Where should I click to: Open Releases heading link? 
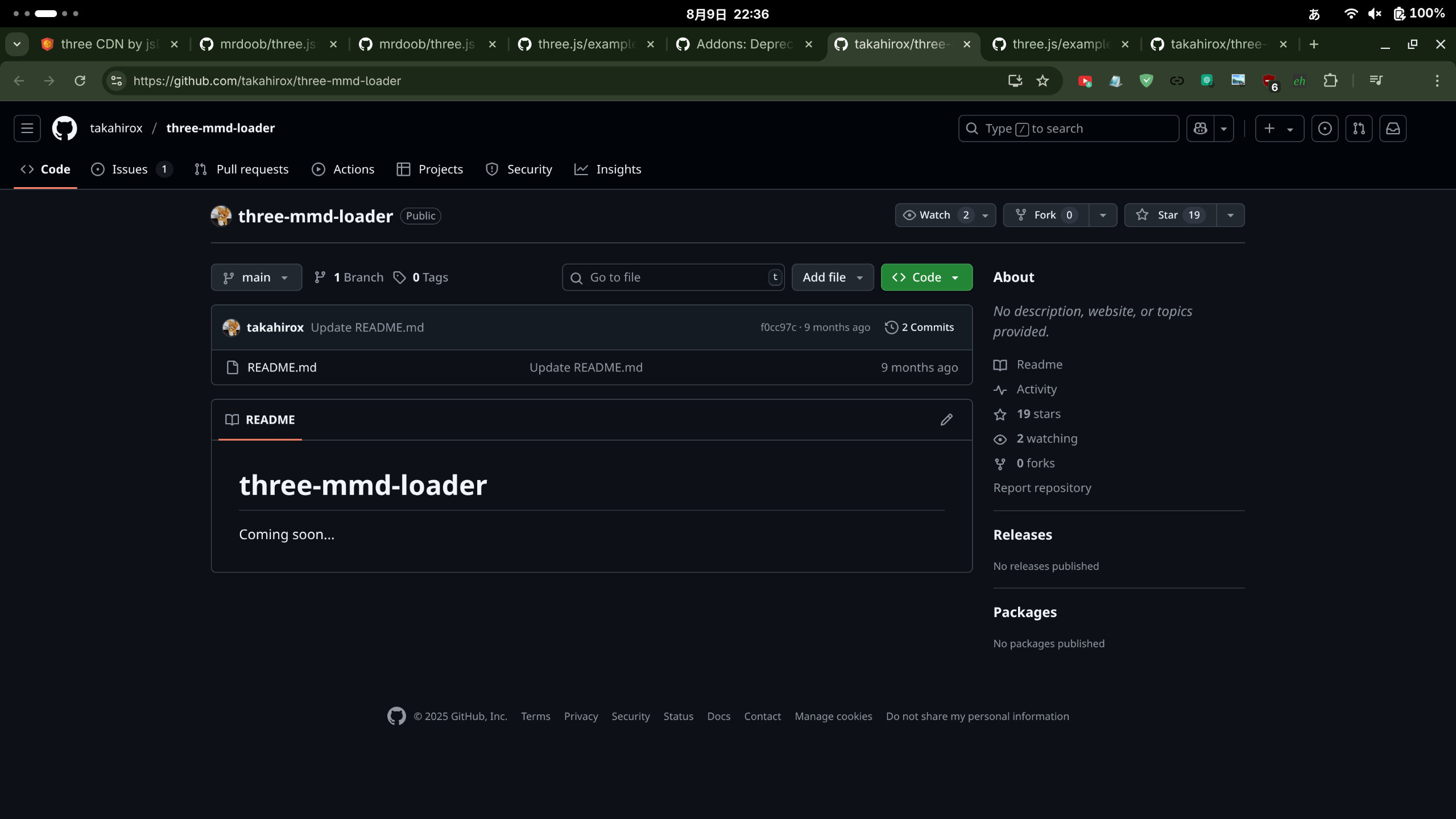(1023, 535)
